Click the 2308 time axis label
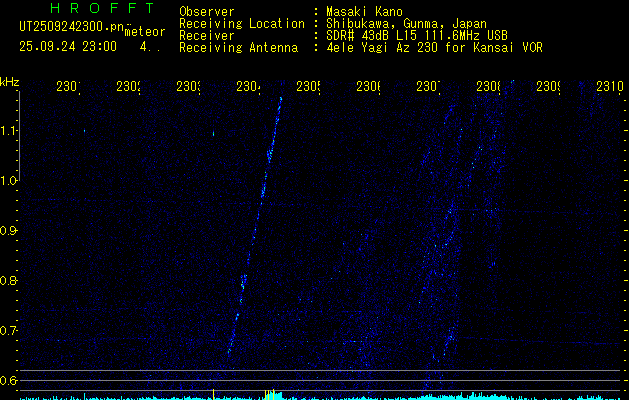This screenshot has height=400, width=629. 488,86
